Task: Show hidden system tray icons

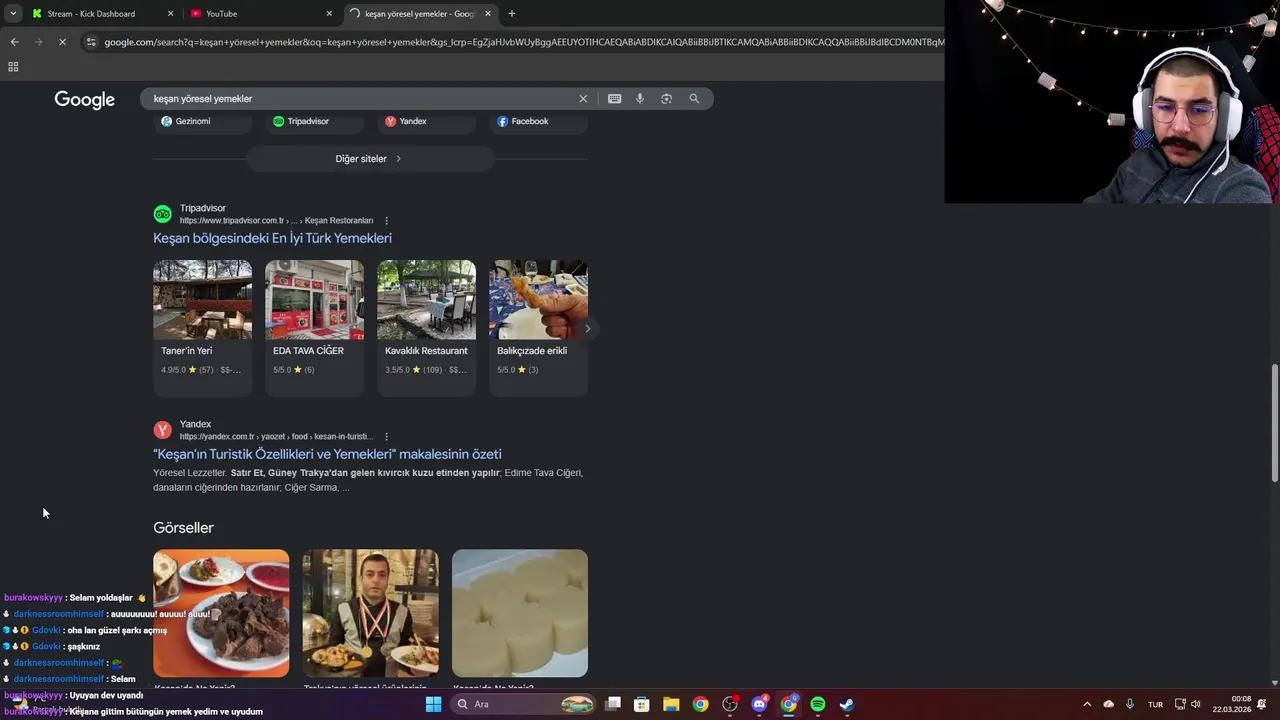Action: click(x=1087, y=704)
